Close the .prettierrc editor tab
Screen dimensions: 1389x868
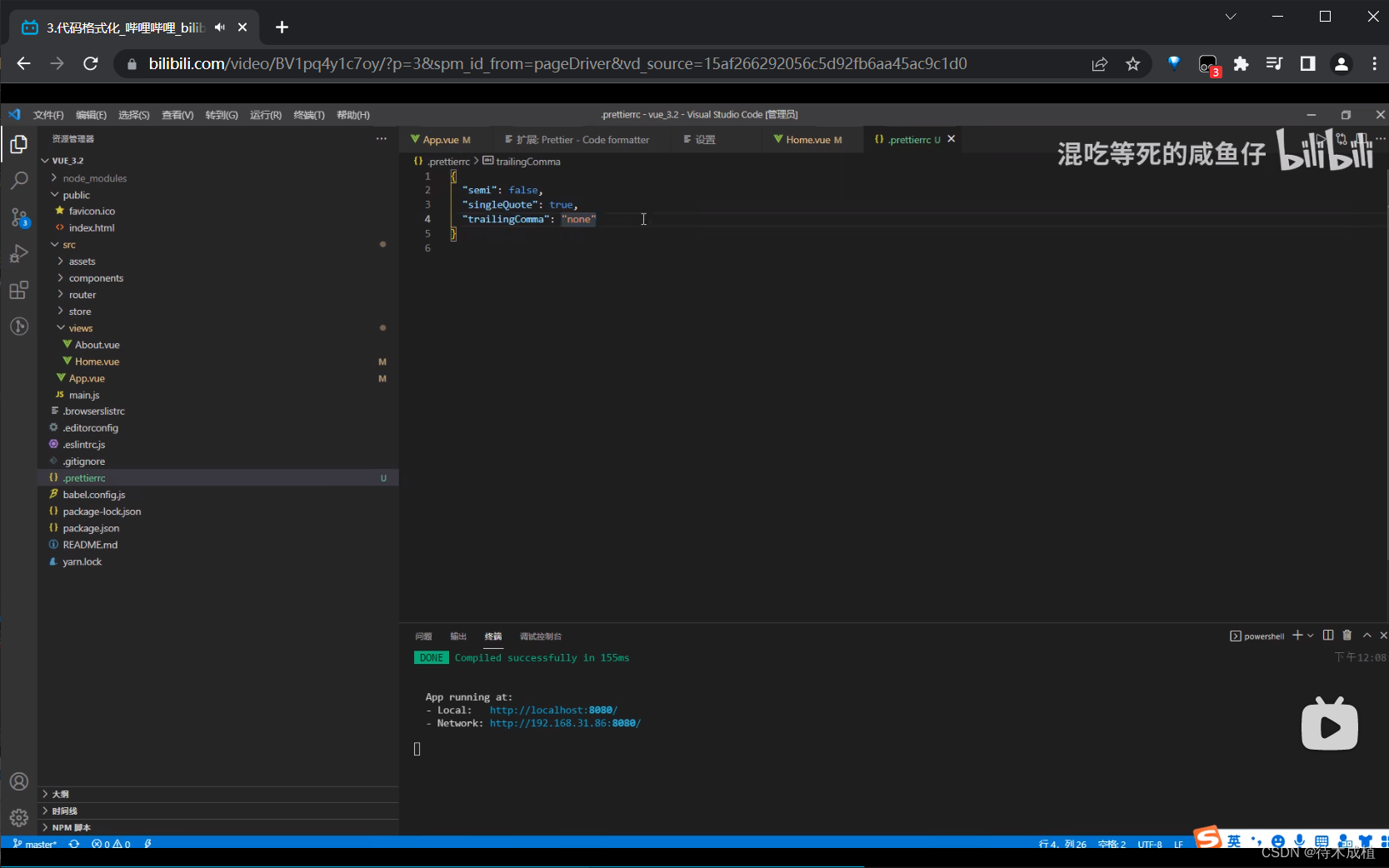[951, 139]
